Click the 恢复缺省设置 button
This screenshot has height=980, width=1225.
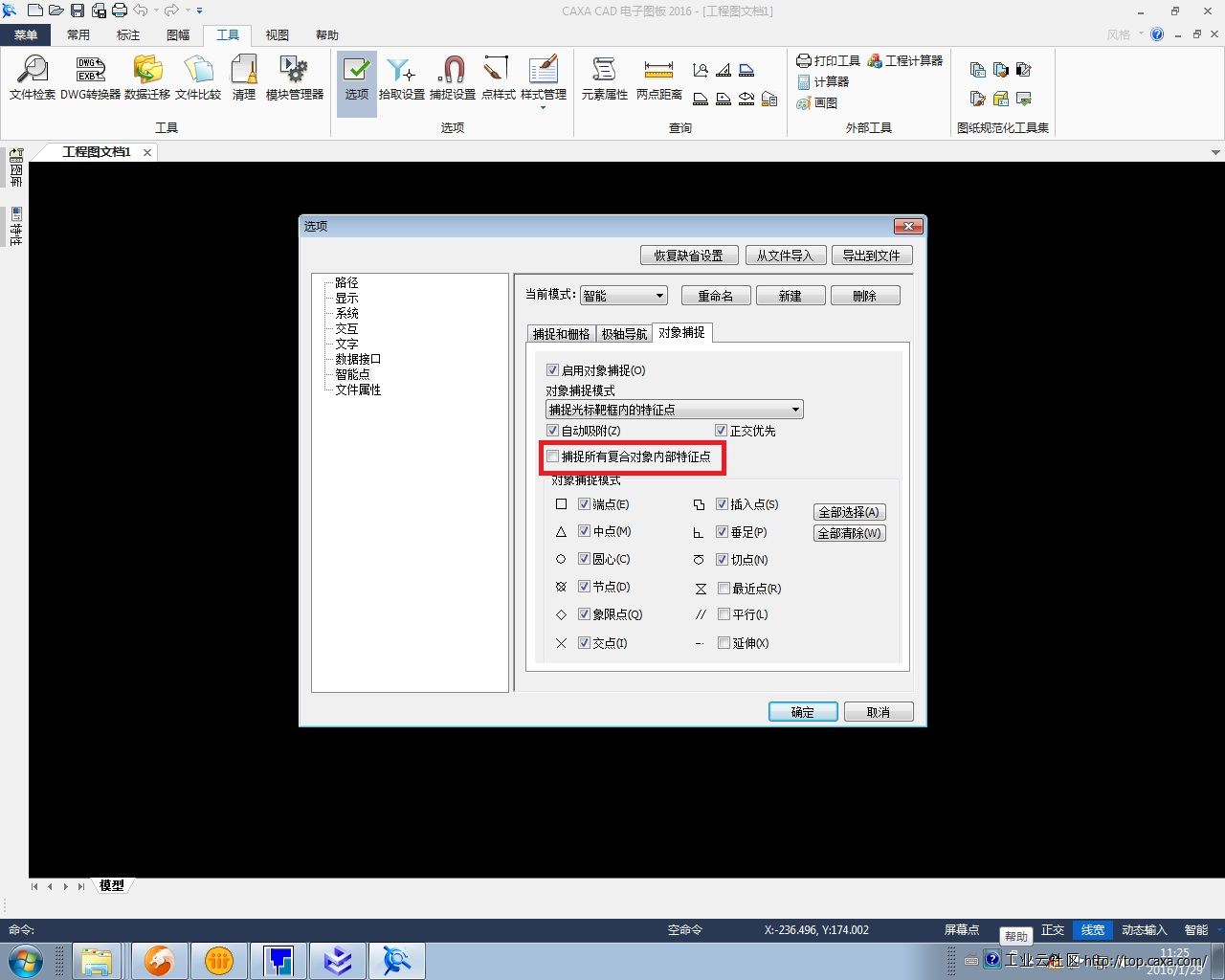coord(688,256)
